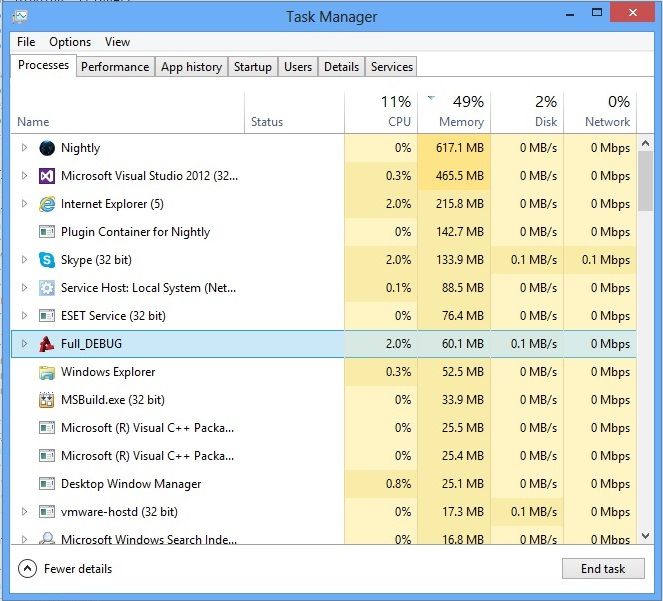663x601 pixels.
Task: Open the Options menu
Action: (70, 42)
